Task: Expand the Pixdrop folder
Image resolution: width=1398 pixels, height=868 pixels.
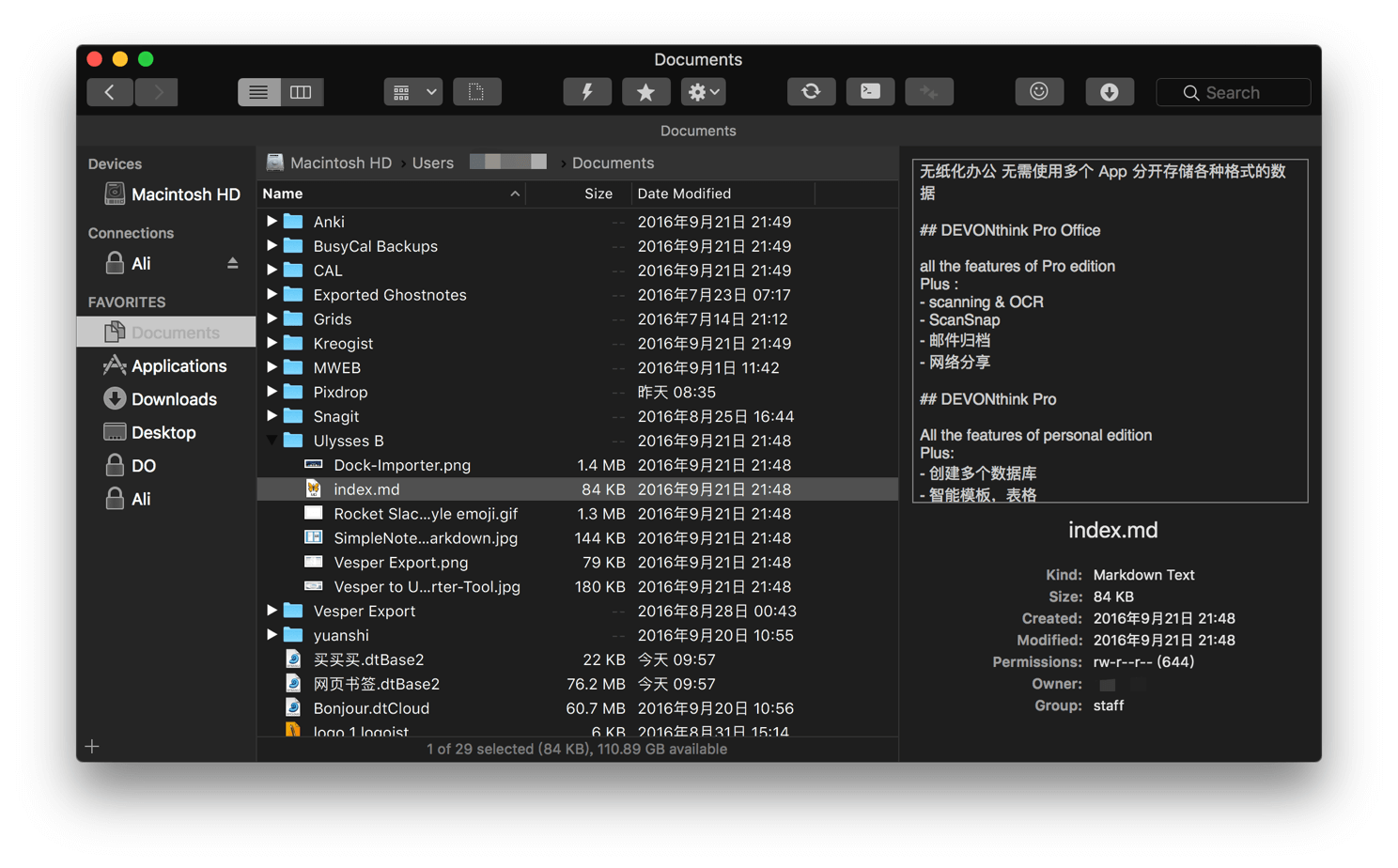Action: pyautogui.click(x=272, y=392)
